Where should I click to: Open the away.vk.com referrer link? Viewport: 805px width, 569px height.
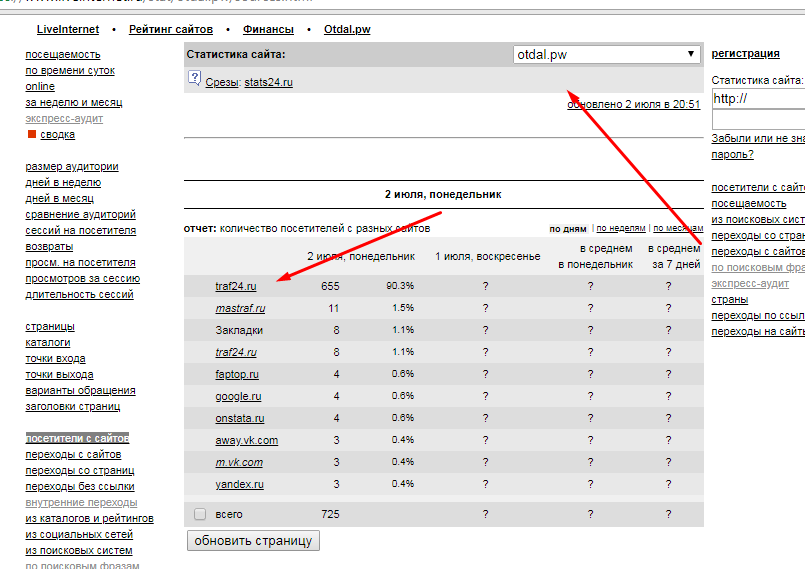coord(246,440)
